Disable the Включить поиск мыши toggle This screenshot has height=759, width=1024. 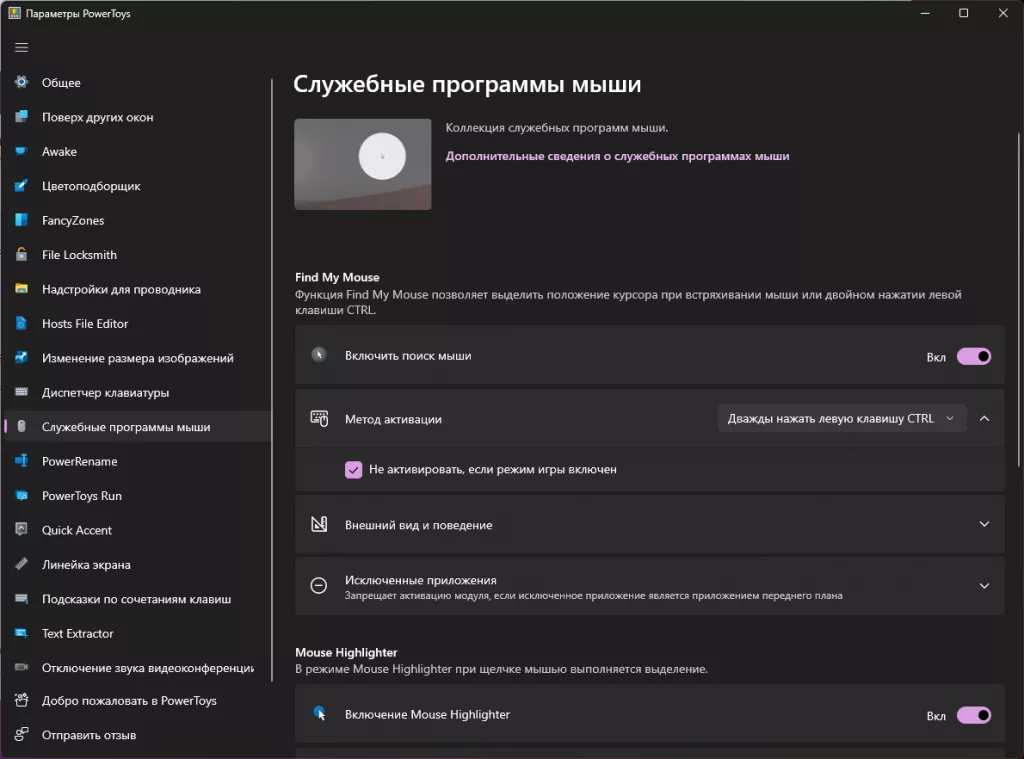[973, 356]
